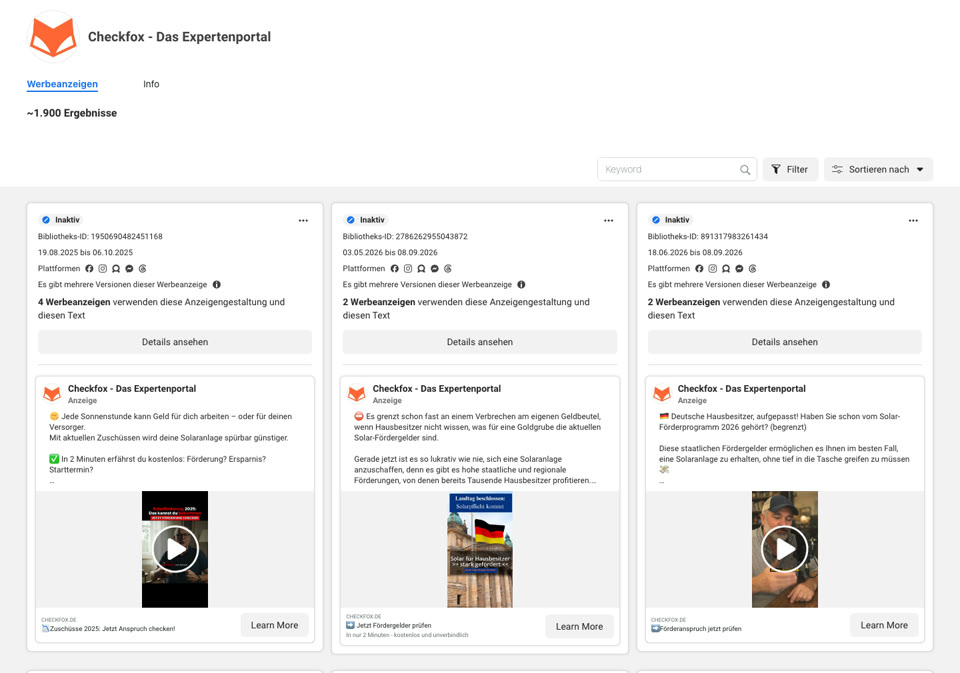Click Instagram platform icon on ad 1950690482451168
960x673 pixels.
coord(103,268)
